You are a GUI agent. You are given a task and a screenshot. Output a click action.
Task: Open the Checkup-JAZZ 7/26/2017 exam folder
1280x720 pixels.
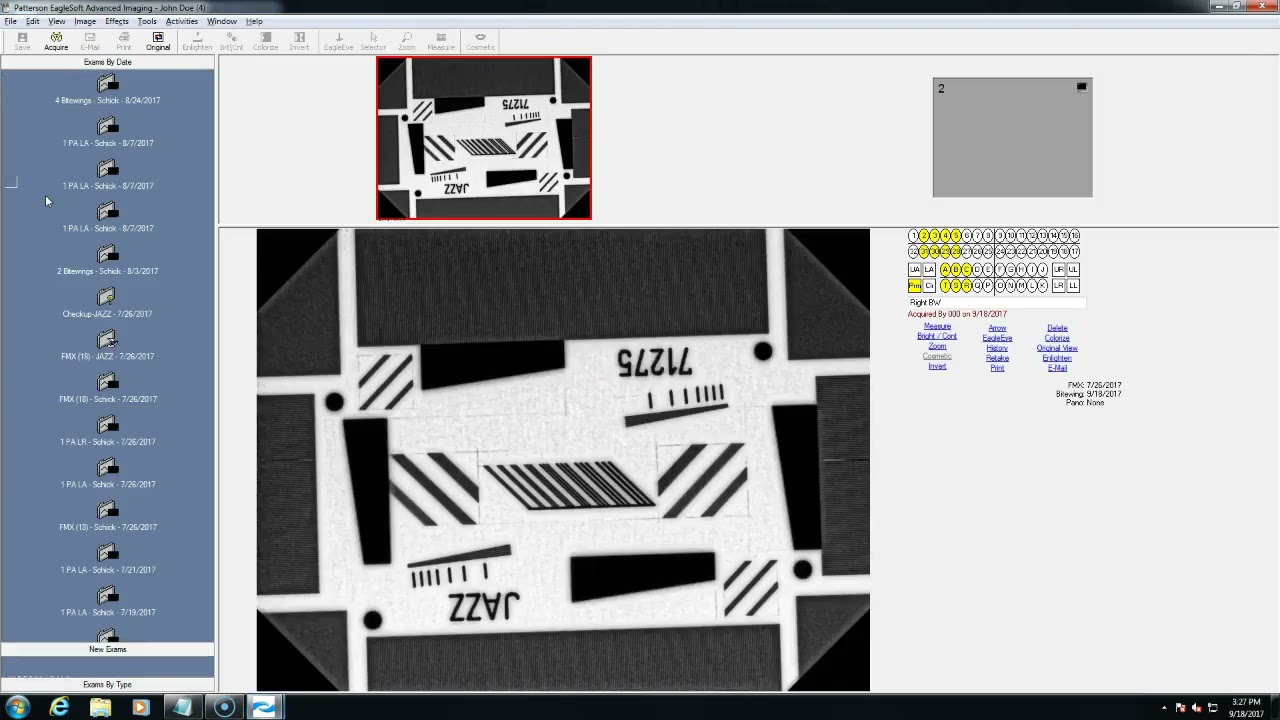click(x=107, y=303)
